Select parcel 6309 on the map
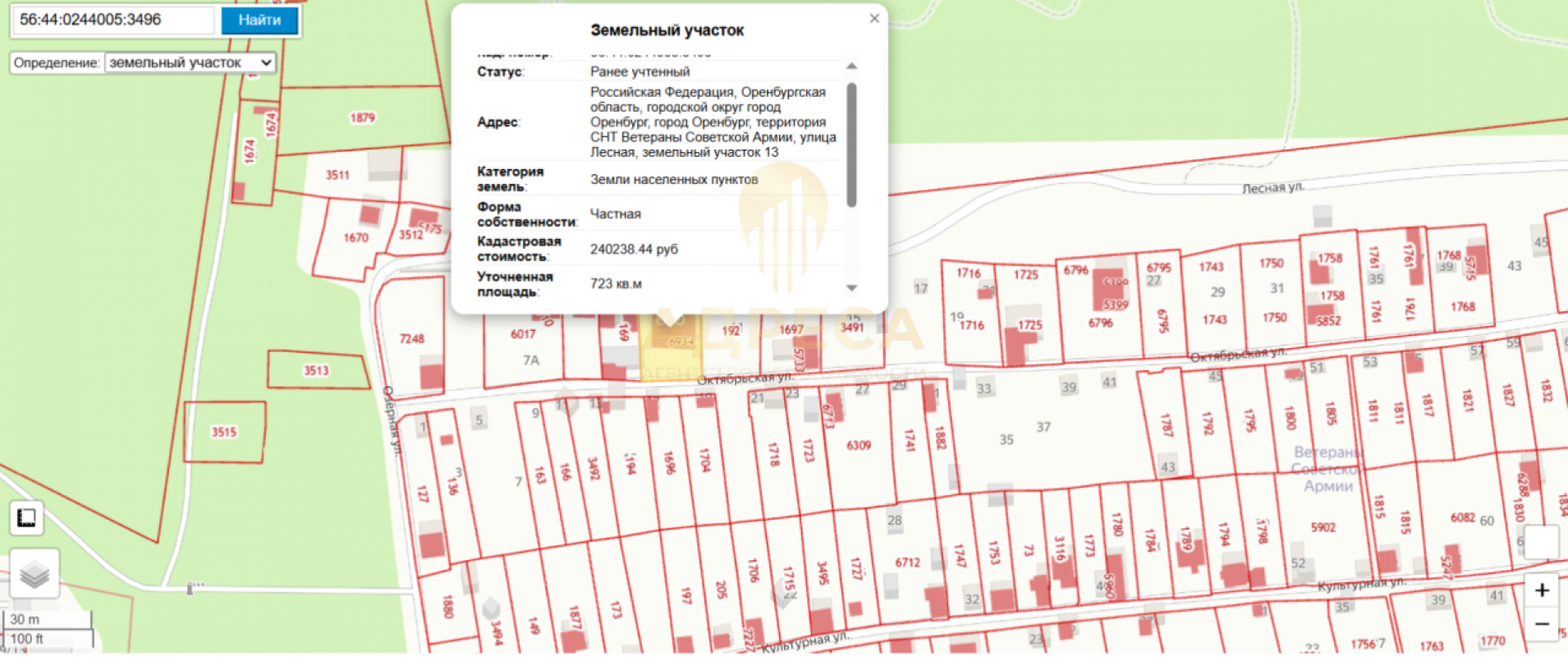1568x657 pixels. point(859,445)
